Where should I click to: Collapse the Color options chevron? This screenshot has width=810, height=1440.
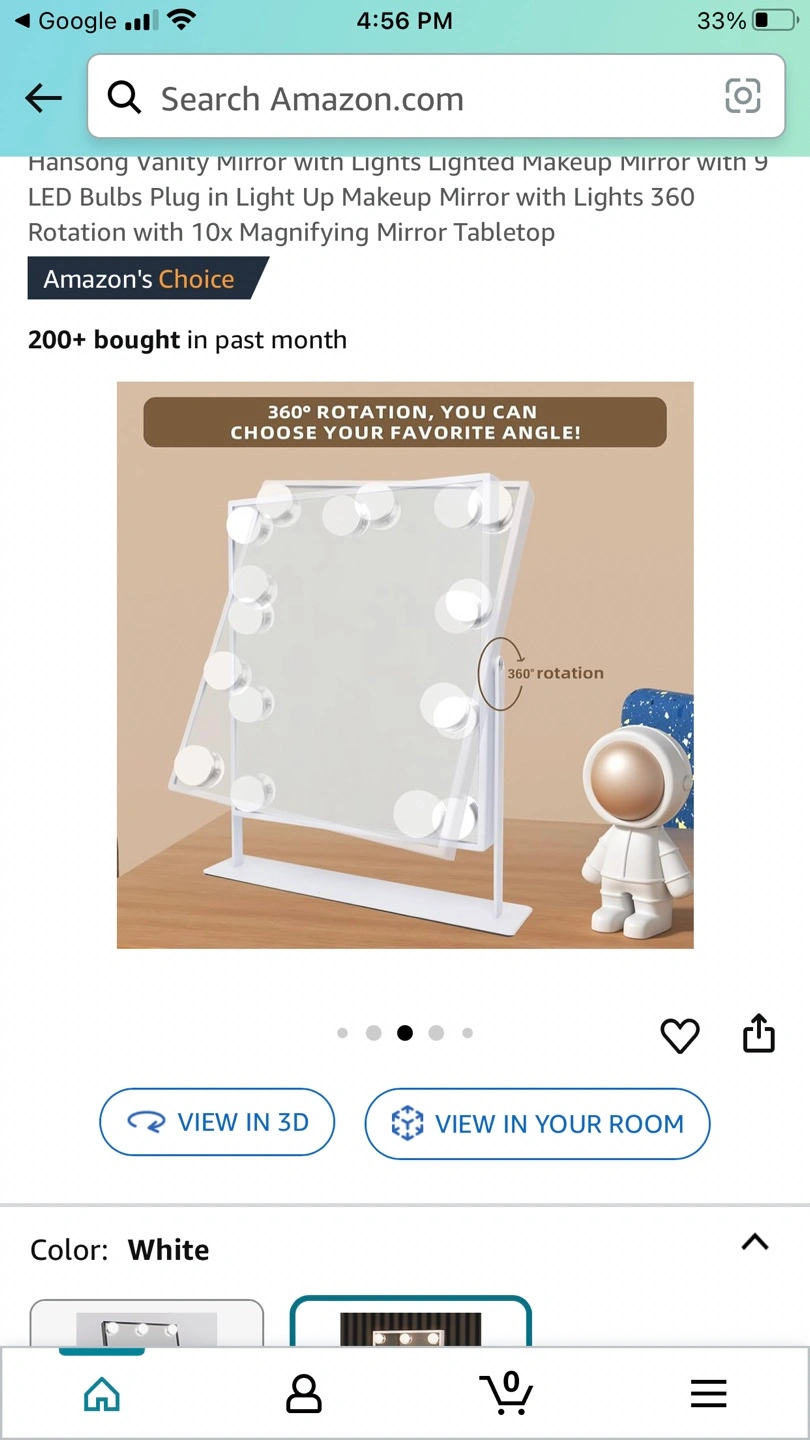[755, 1242]
